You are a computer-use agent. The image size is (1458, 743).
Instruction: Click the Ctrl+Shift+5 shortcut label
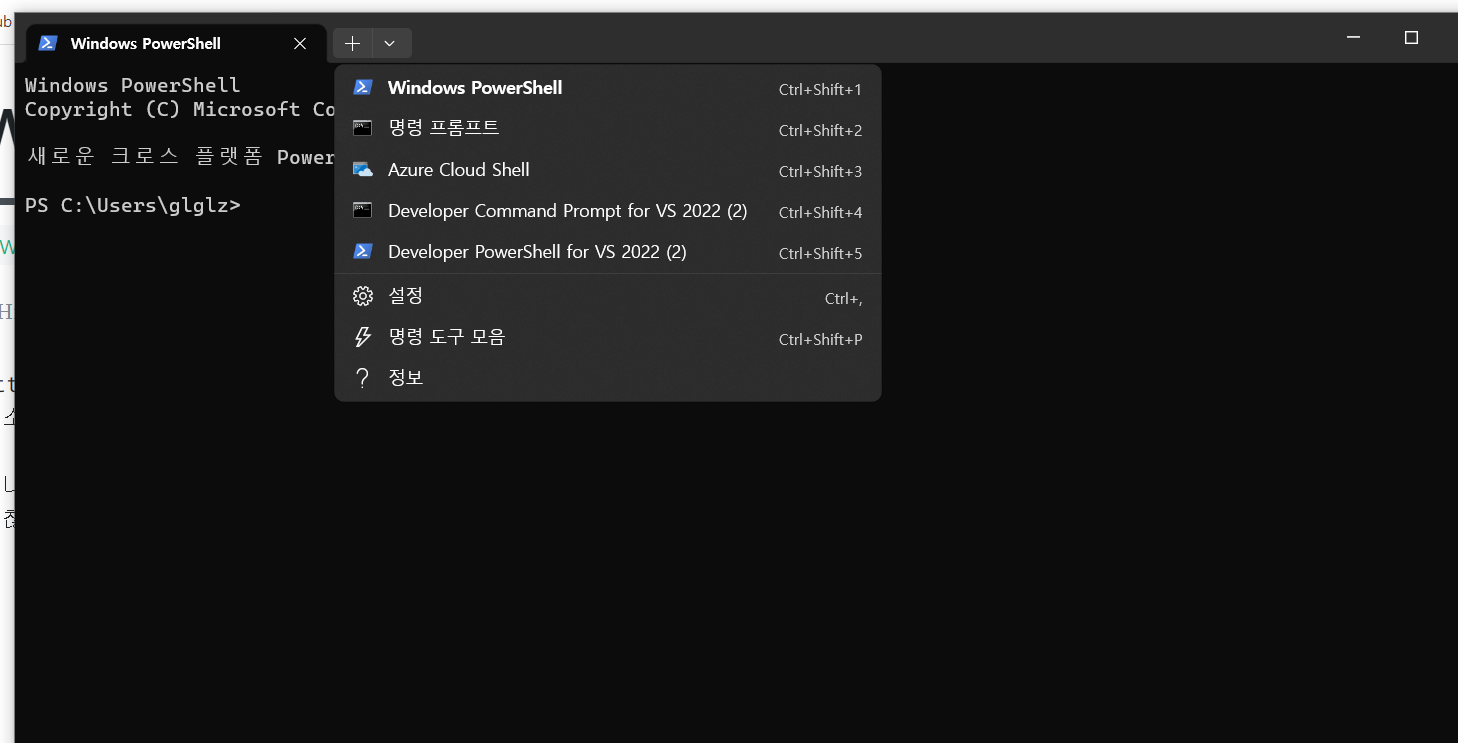coord(820,253)
